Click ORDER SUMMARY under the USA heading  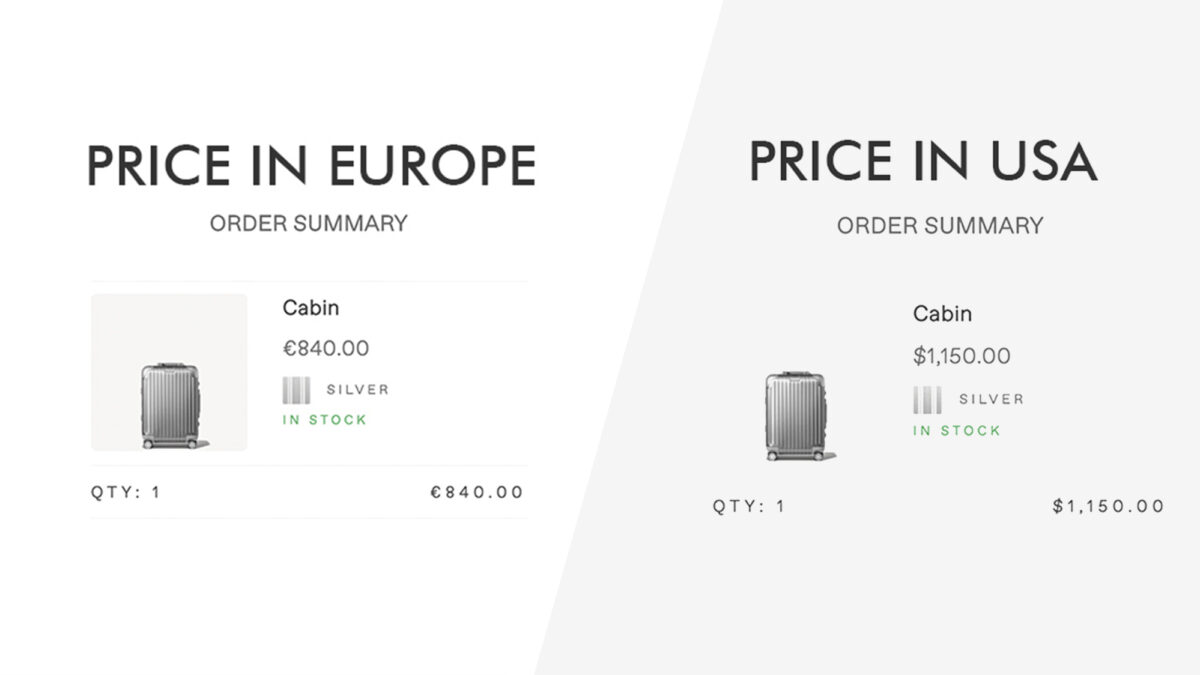click(940, 226)
